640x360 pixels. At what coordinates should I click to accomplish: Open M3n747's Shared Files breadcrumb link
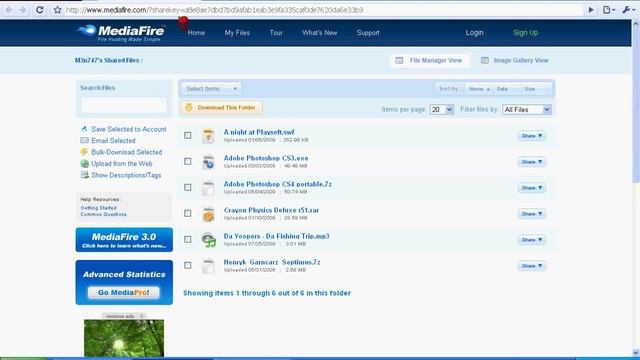point(107,60)
